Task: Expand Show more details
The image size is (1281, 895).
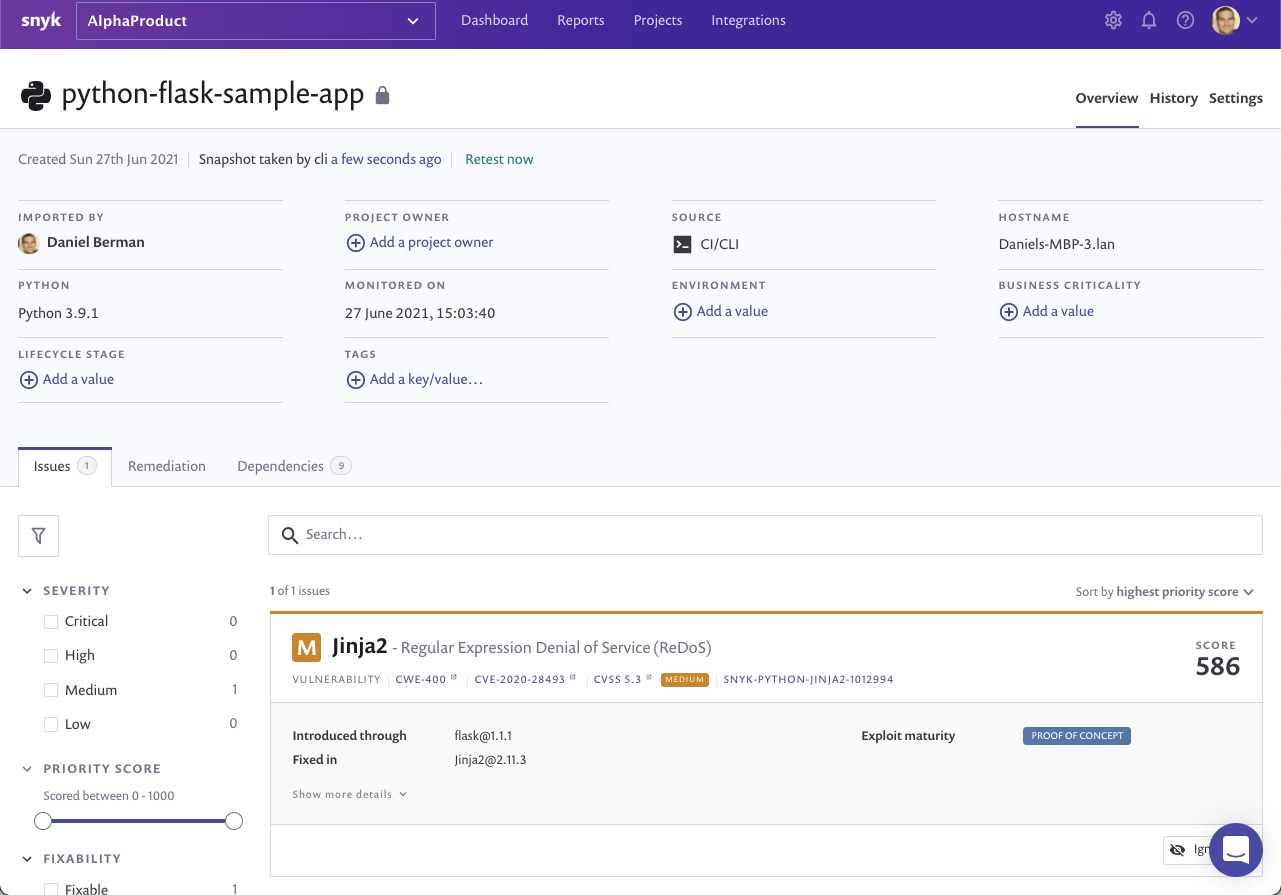Action: pyautogui.click(x=350, y=794)
